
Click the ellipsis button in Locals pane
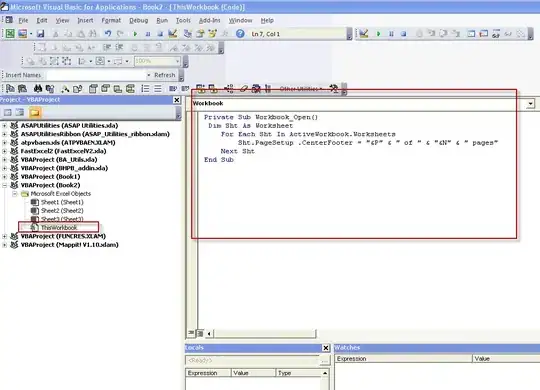(324, 361)
